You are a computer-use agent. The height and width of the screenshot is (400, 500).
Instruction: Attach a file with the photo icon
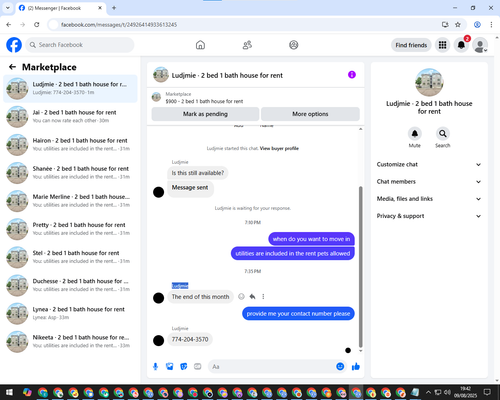click(170, 367)
